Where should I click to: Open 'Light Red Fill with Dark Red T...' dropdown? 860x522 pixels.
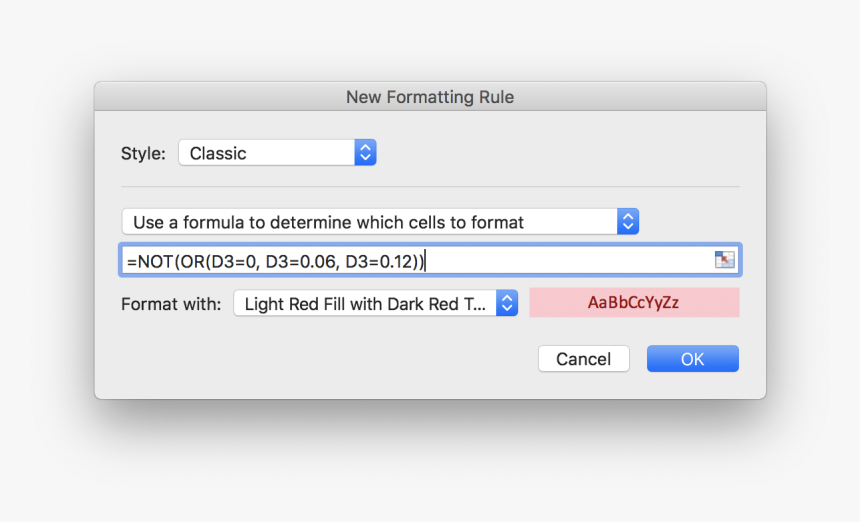[376, 303]
